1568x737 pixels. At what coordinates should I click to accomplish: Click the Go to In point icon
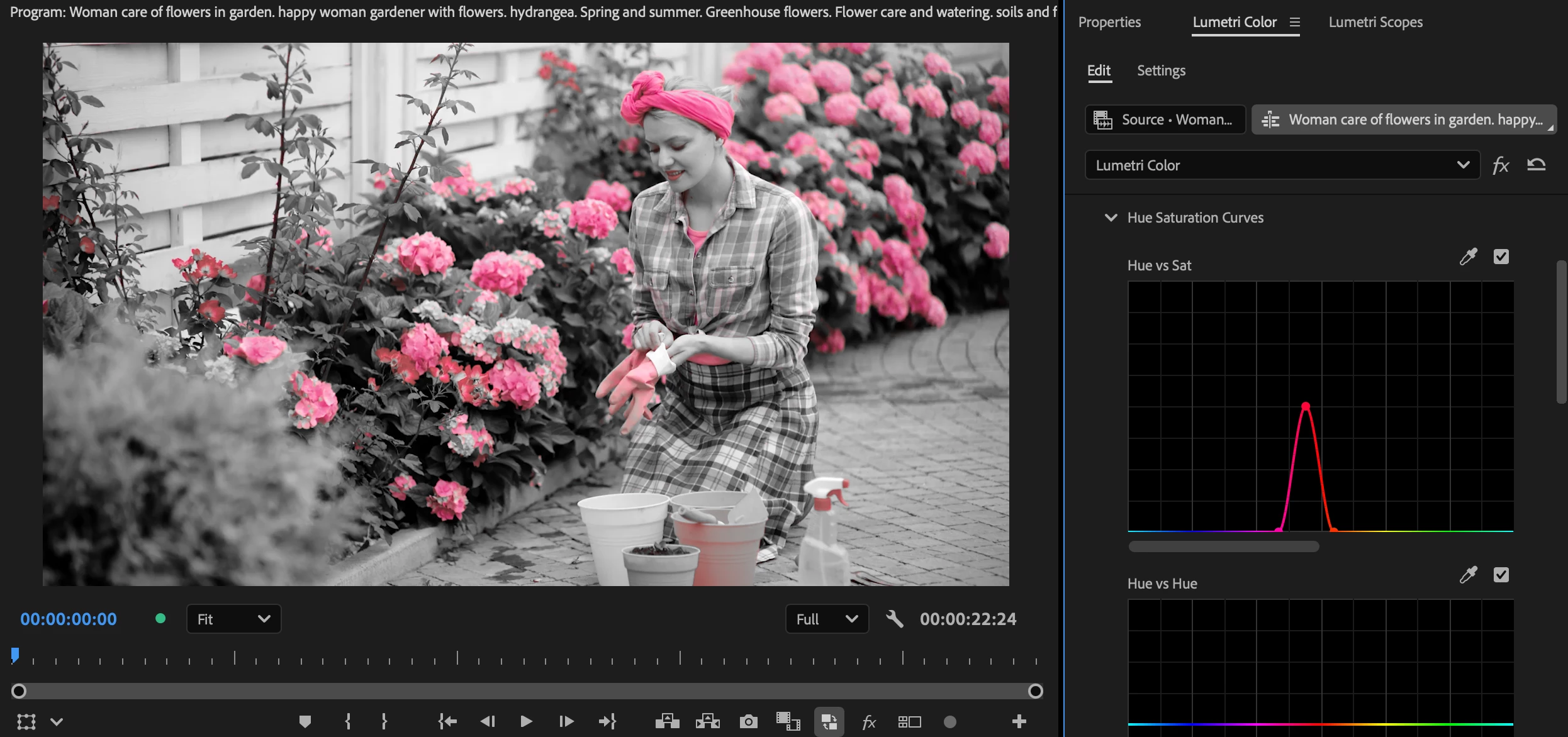(447, 721)
